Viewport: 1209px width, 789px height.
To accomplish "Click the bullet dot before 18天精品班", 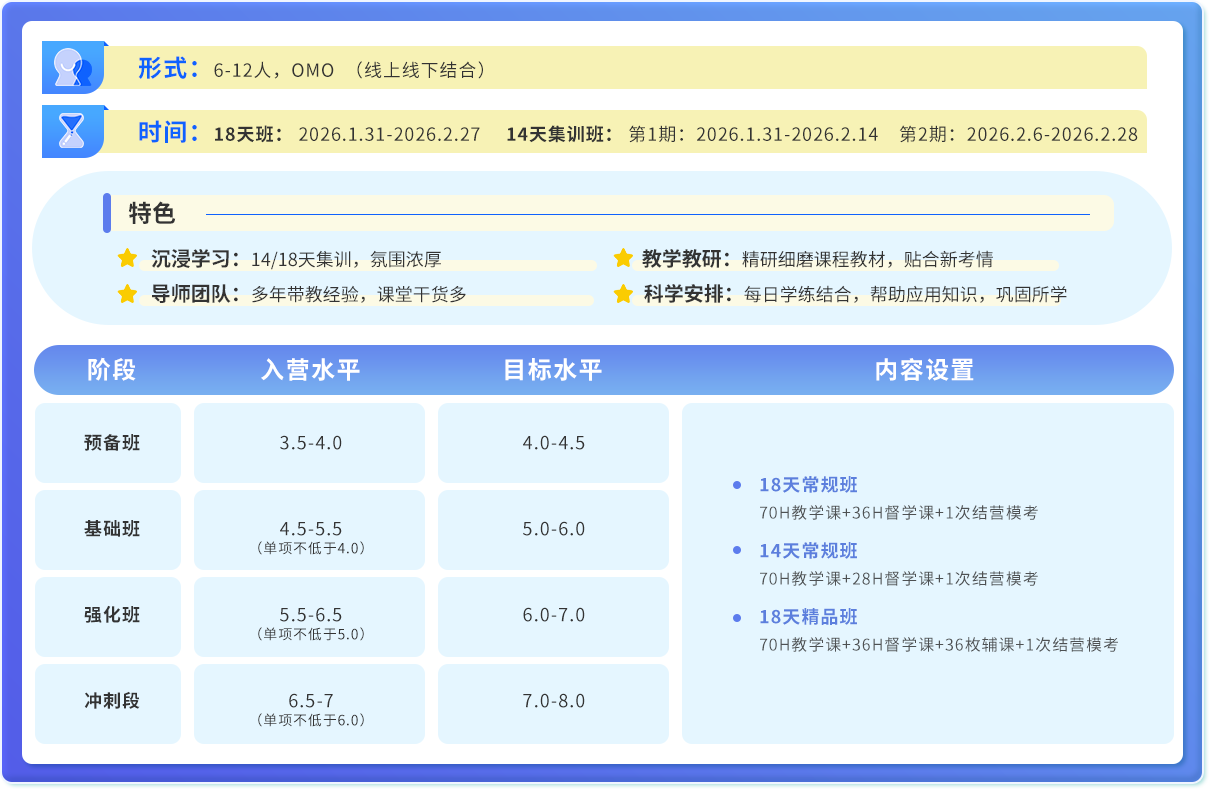I will point(737,617).
